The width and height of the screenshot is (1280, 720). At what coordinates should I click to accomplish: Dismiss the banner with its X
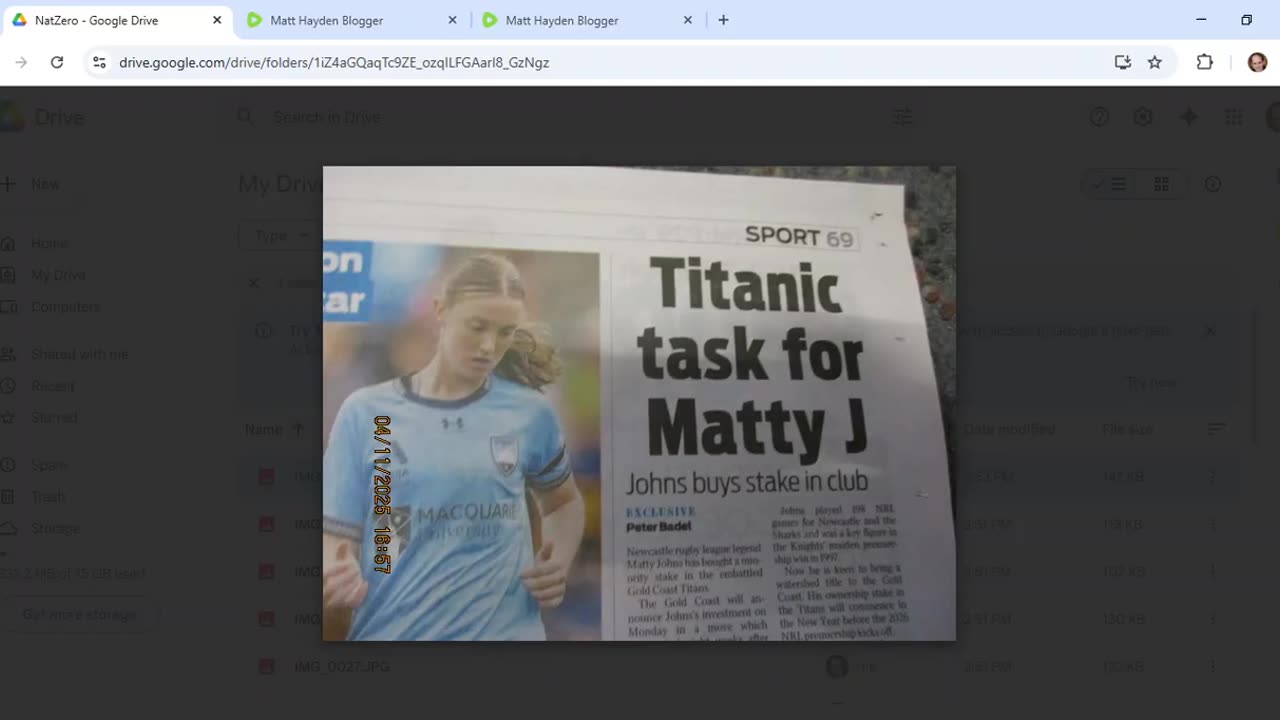pyautogui.click(x=1210, y=331)
